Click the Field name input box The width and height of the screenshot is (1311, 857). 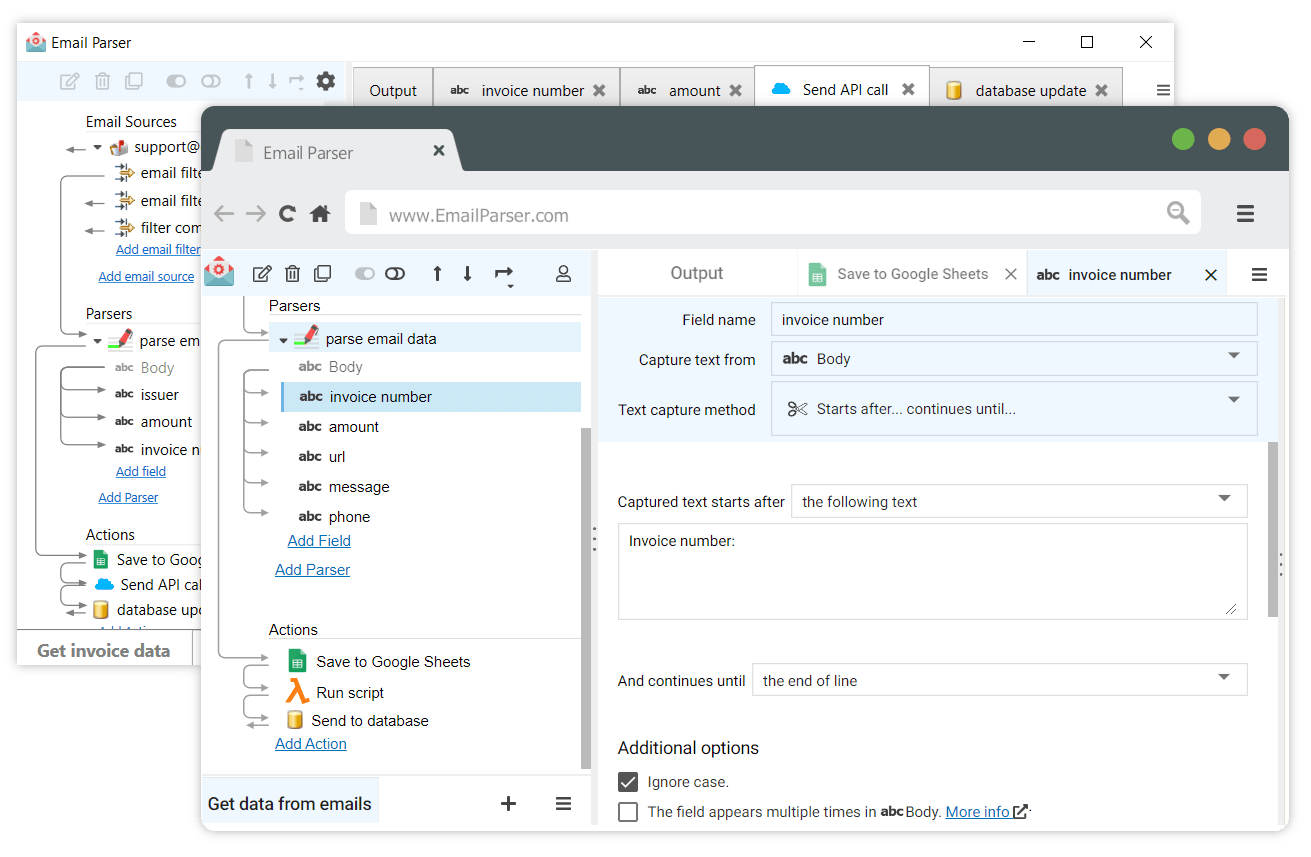pos(1014,320)
